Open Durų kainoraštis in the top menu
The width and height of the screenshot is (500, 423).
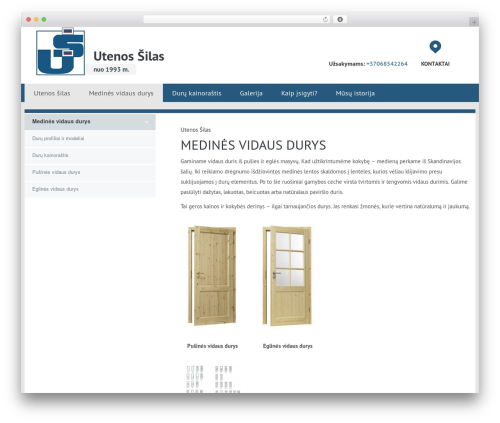[197, 93]
